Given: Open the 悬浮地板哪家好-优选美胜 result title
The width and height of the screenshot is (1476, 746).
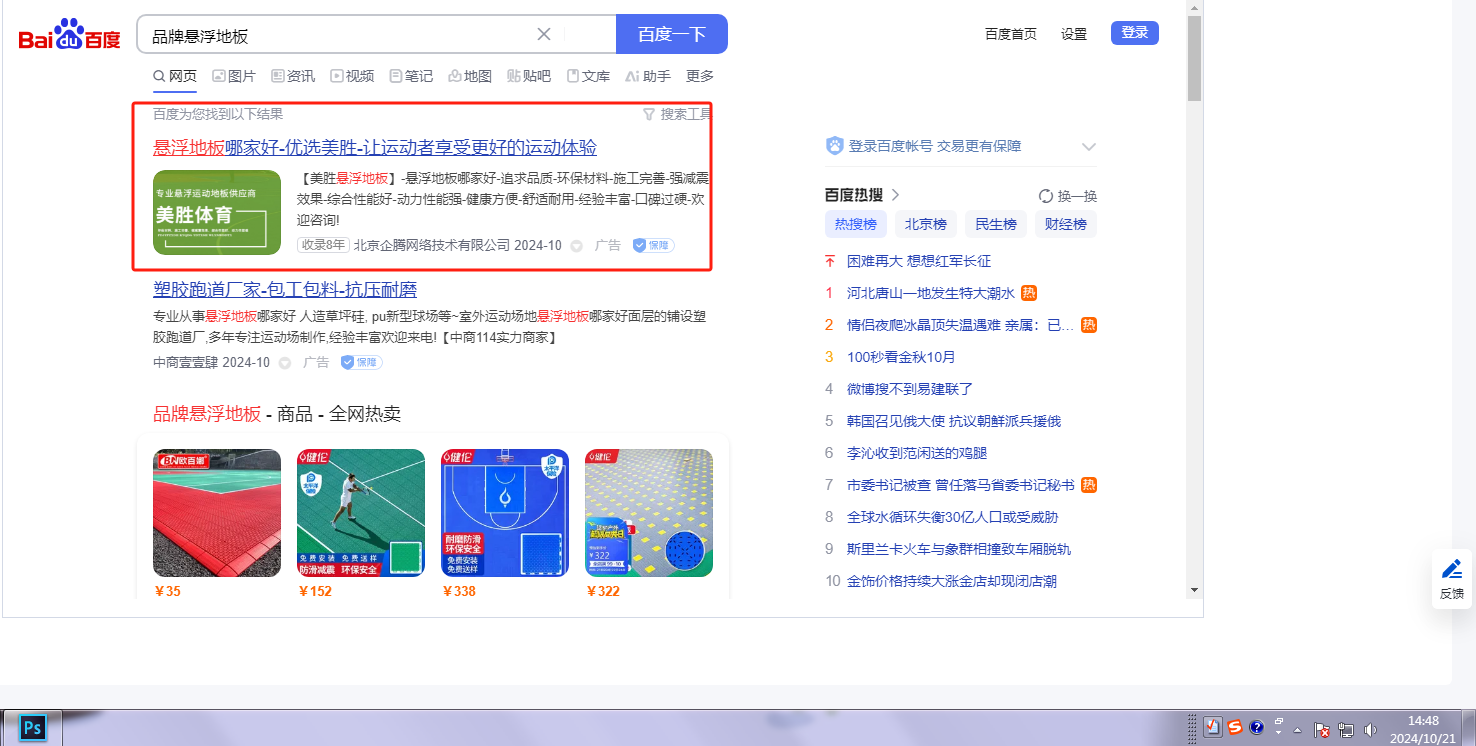Looking at the screenshot, I should coord(375,148).
